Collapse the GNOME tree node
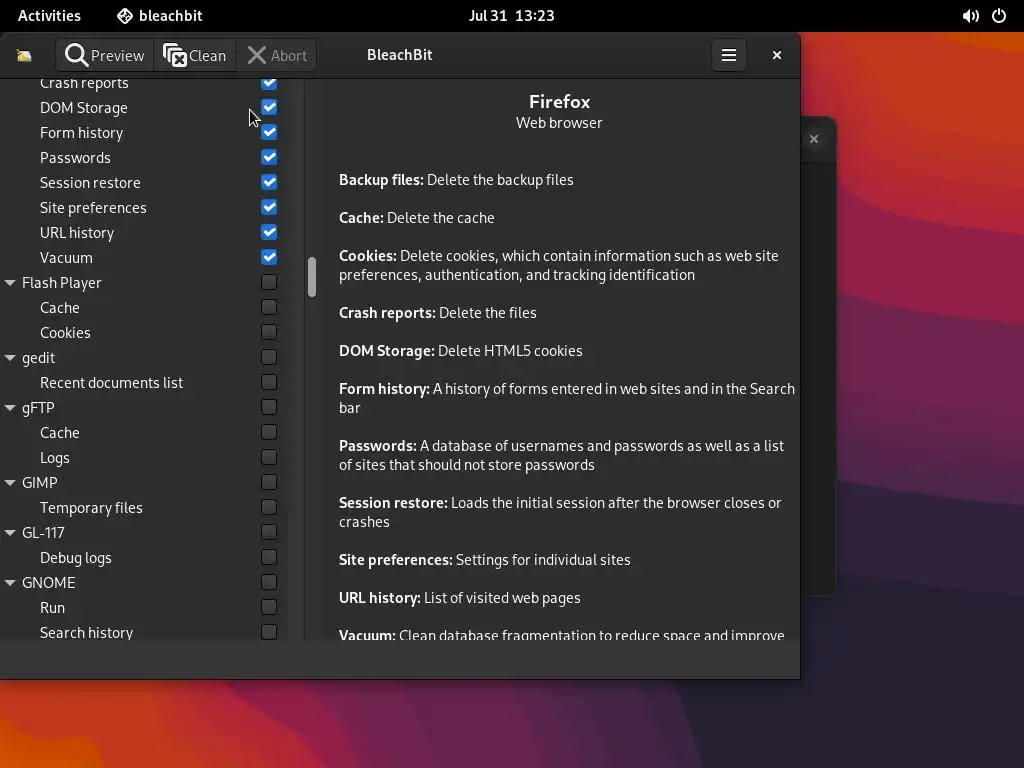This screenshot has height=768, width=1024. pos(10,583)
